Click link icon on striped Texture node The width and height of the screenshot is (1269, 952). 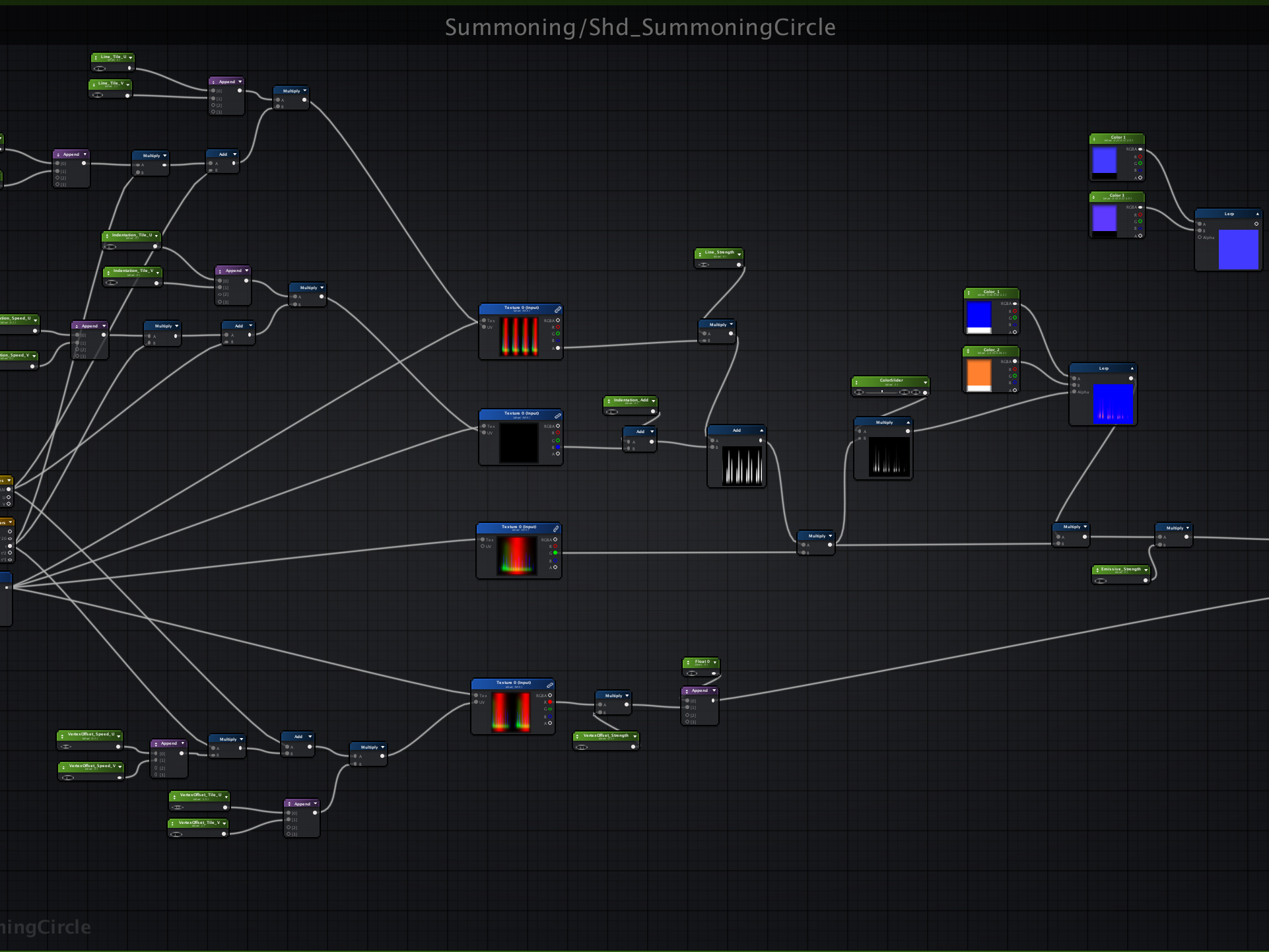click(x=558, y=309)
